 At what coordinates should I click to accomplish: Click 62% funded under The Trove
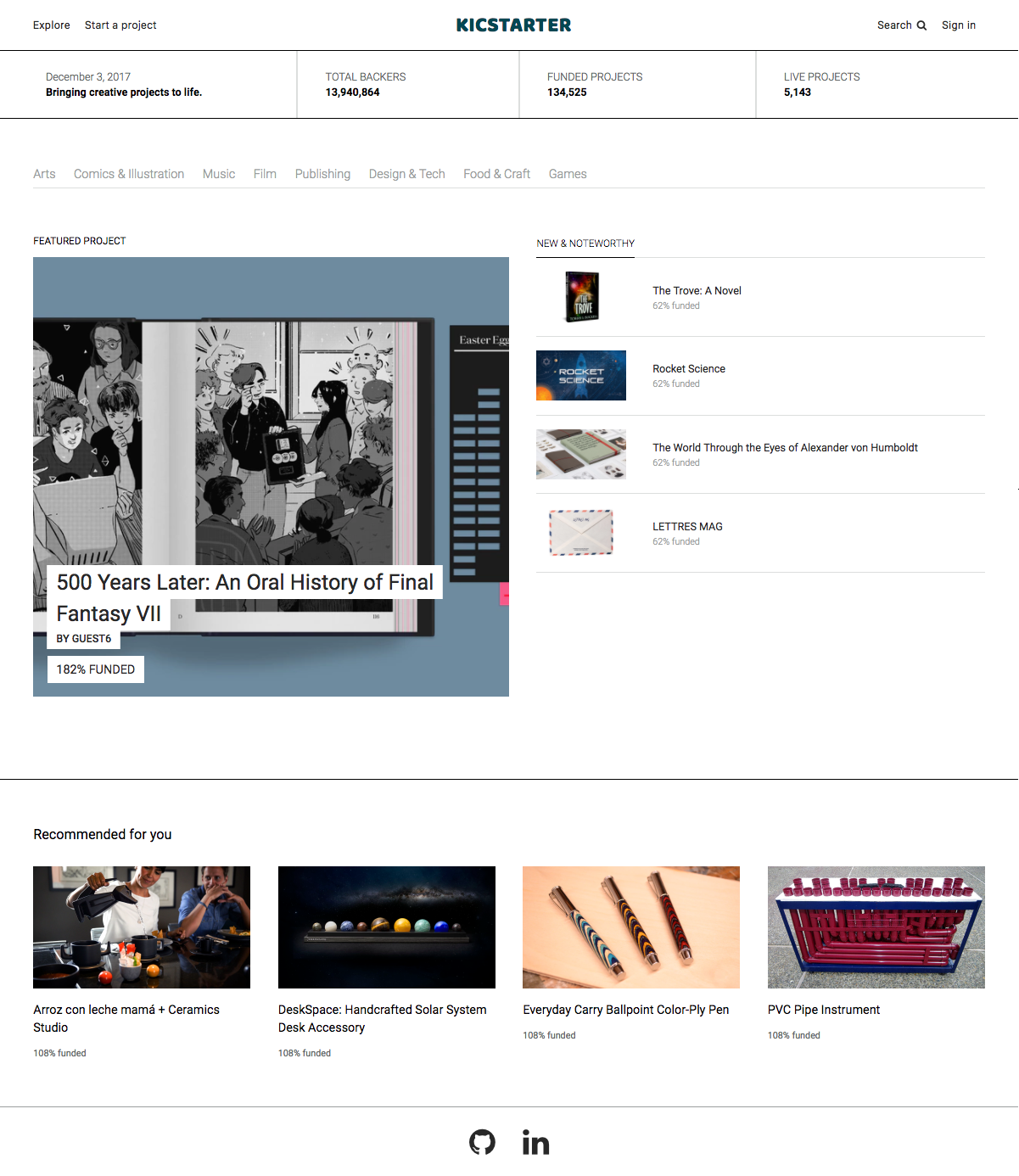(676, 305)
